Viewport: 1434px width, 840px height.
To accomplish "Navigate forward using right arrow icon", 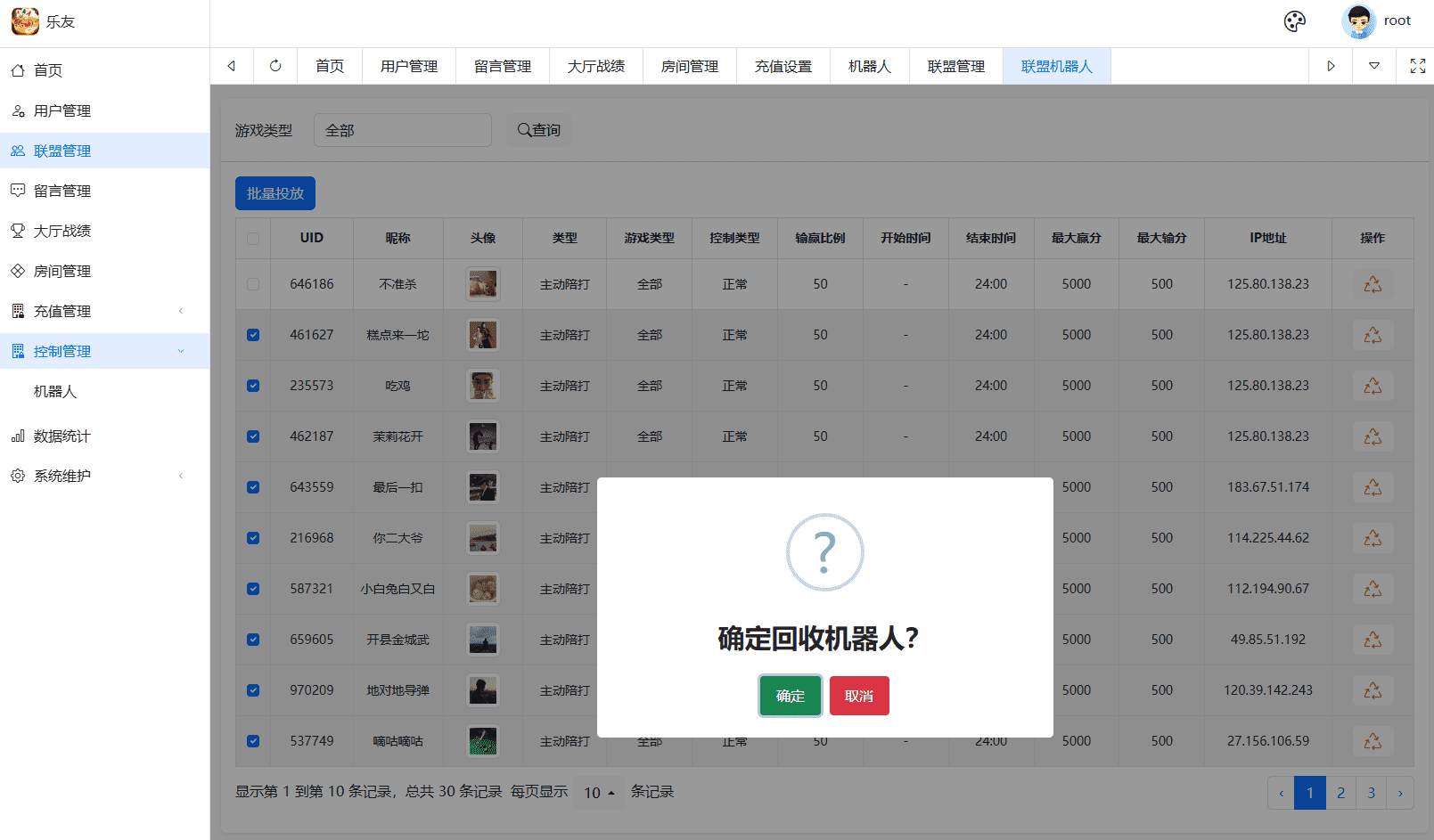I will [1330, 65].
